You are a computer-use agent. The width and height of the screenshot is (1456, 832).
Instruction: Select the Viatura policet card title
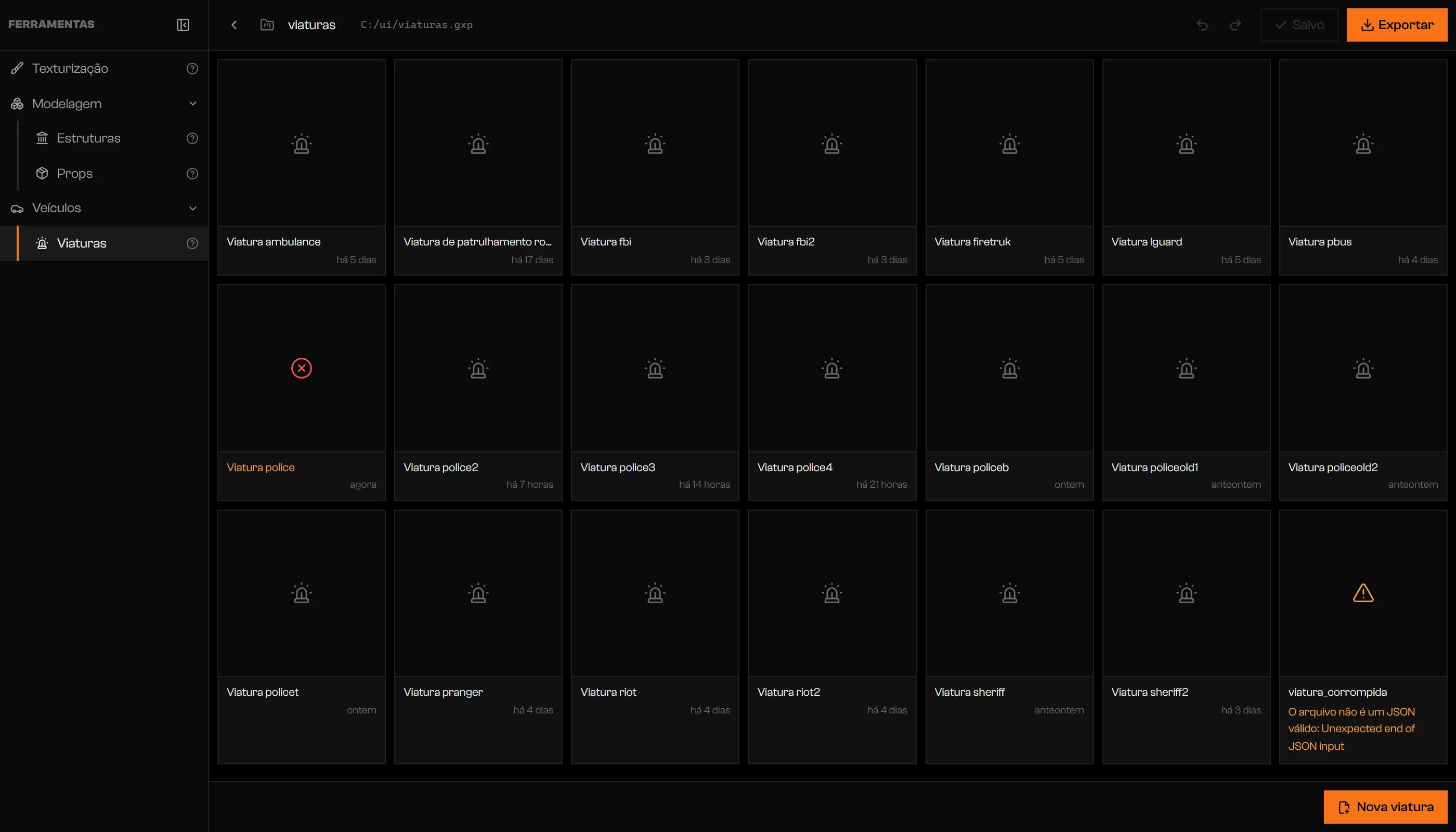262,692
